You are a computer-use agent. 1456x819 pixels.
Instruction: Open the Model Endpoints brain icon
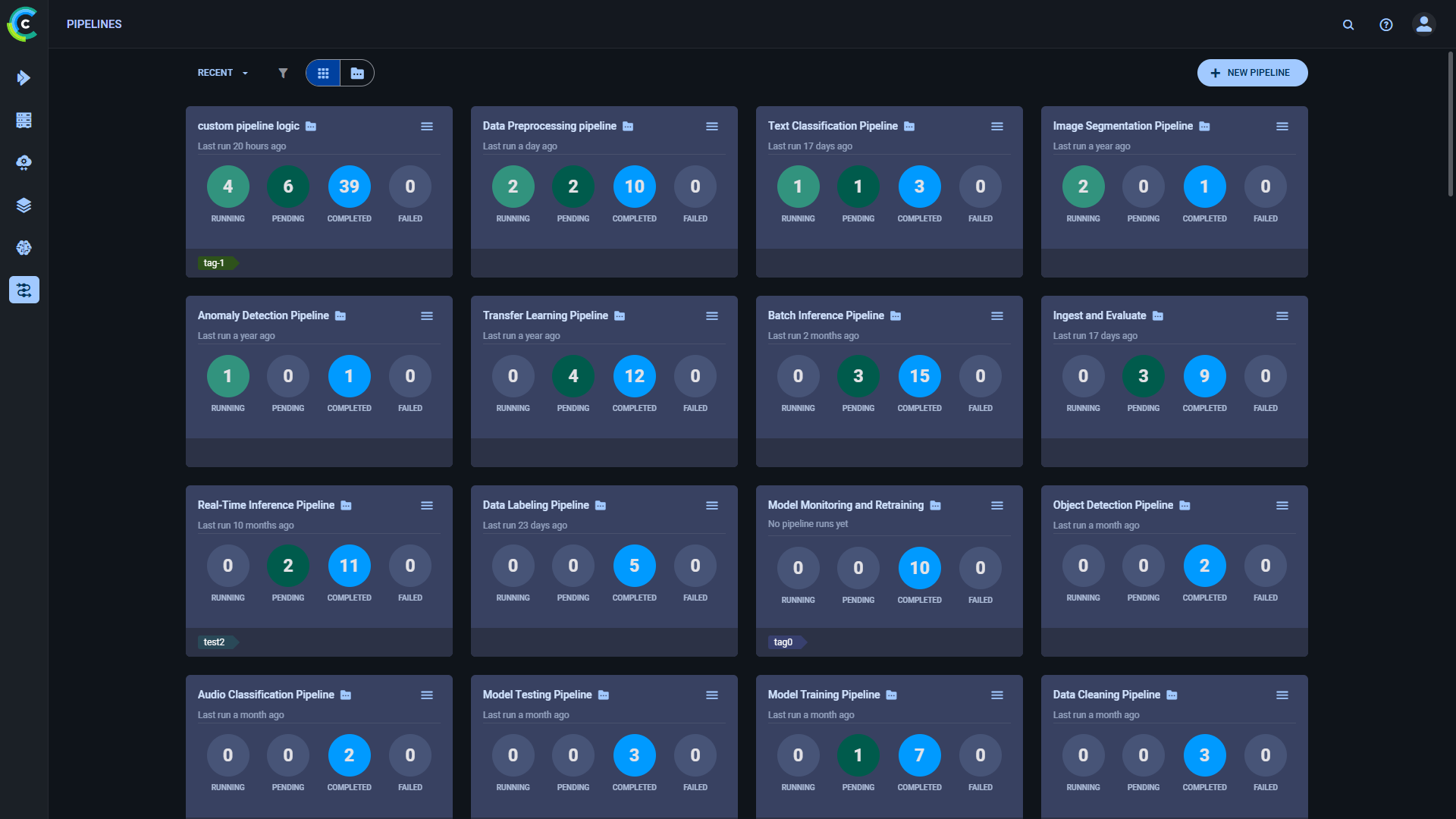[24, 247]
